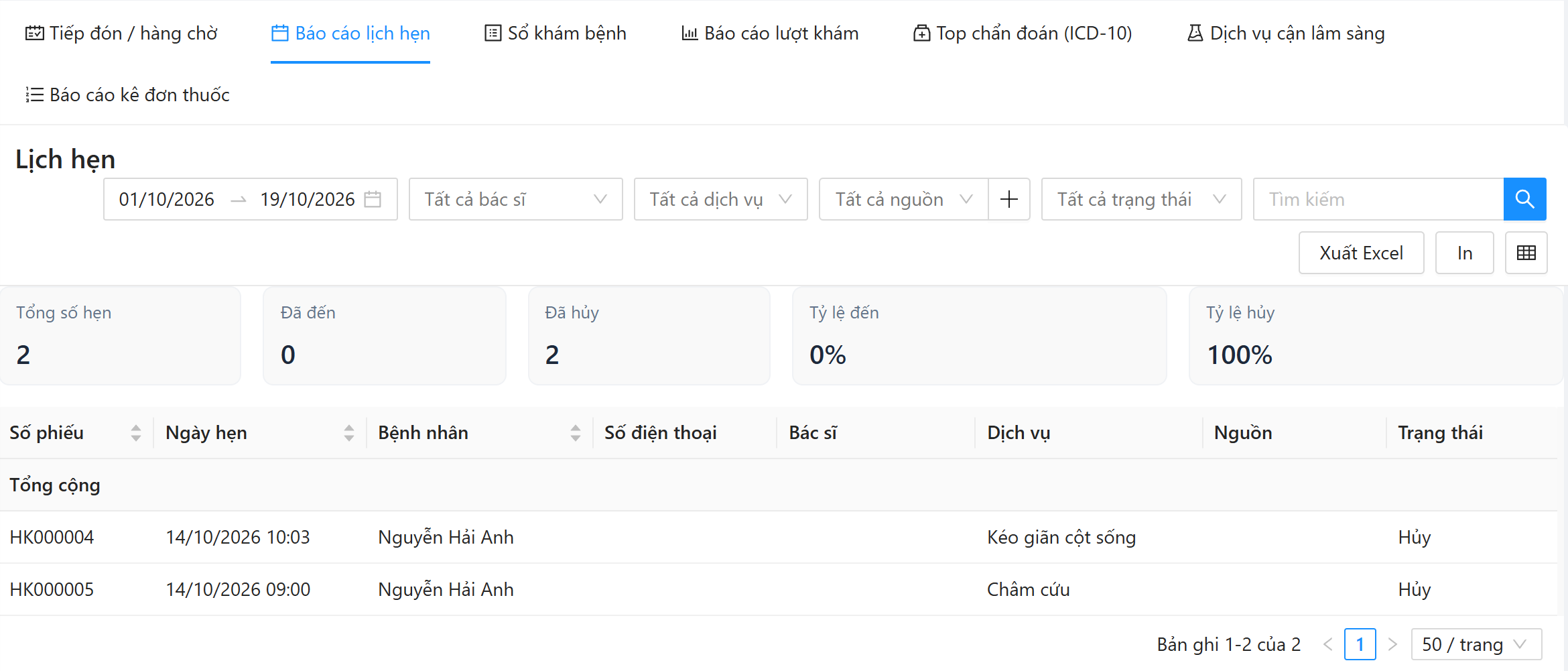The width and height of the screenshot is (1568, 671).
Task: Open the table column settings icon
Action: tap(1526, 253)
